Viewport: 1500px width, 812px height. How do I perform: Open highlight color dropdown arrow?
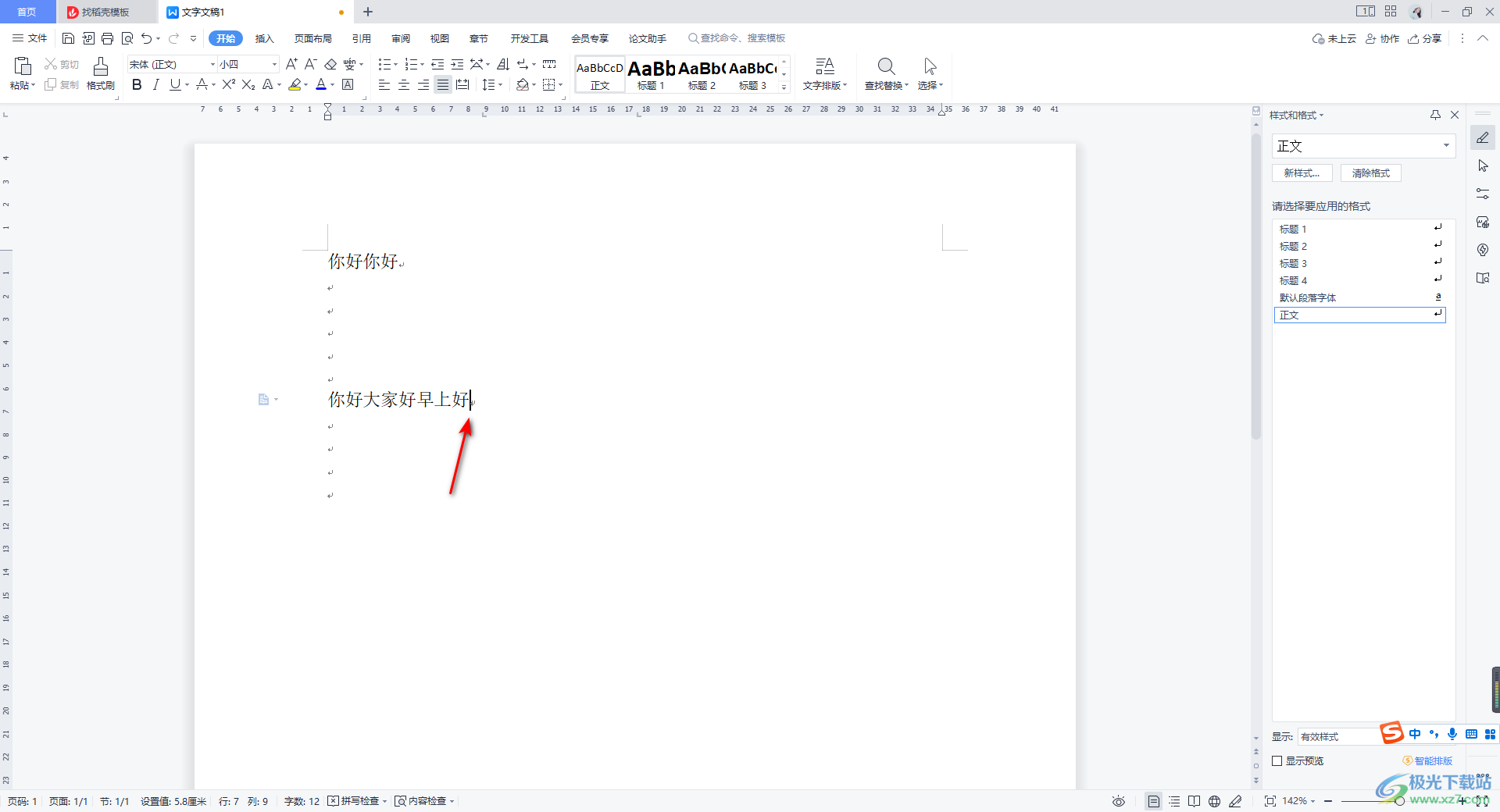click(305, 84)
